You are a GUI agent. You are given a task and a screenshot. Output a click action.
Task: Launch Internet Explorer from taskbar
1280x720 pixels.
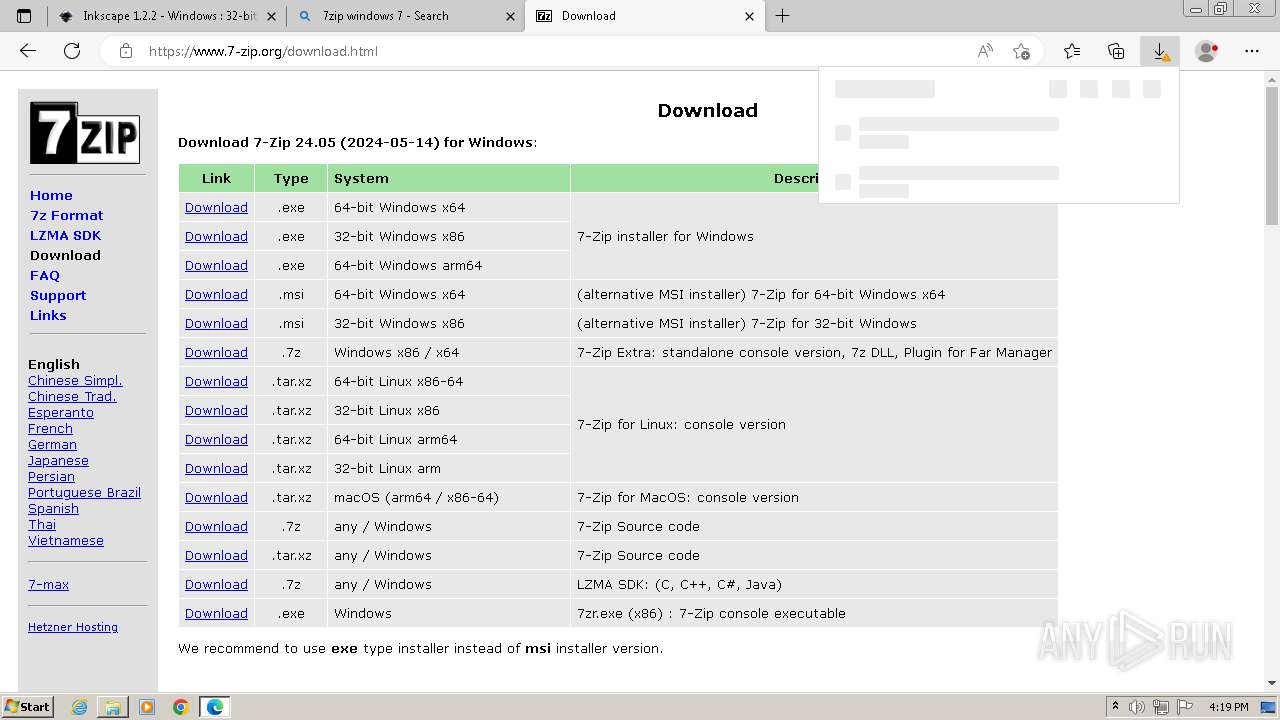click(80, 707)
